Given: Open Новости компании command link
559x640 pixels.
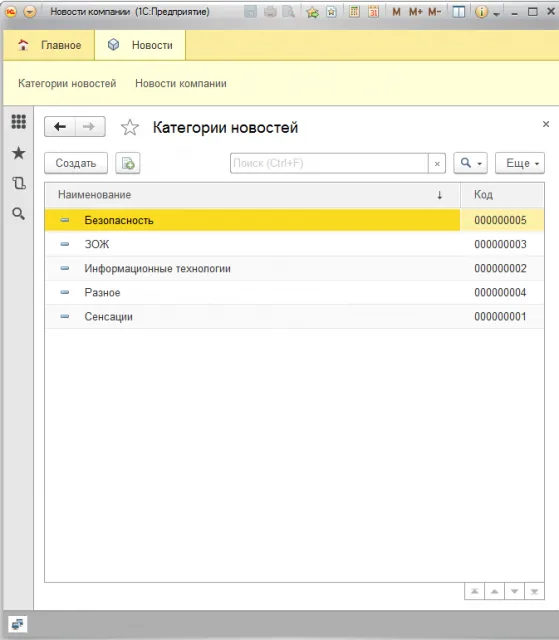Looking at the screenshot, I should 181,84.
